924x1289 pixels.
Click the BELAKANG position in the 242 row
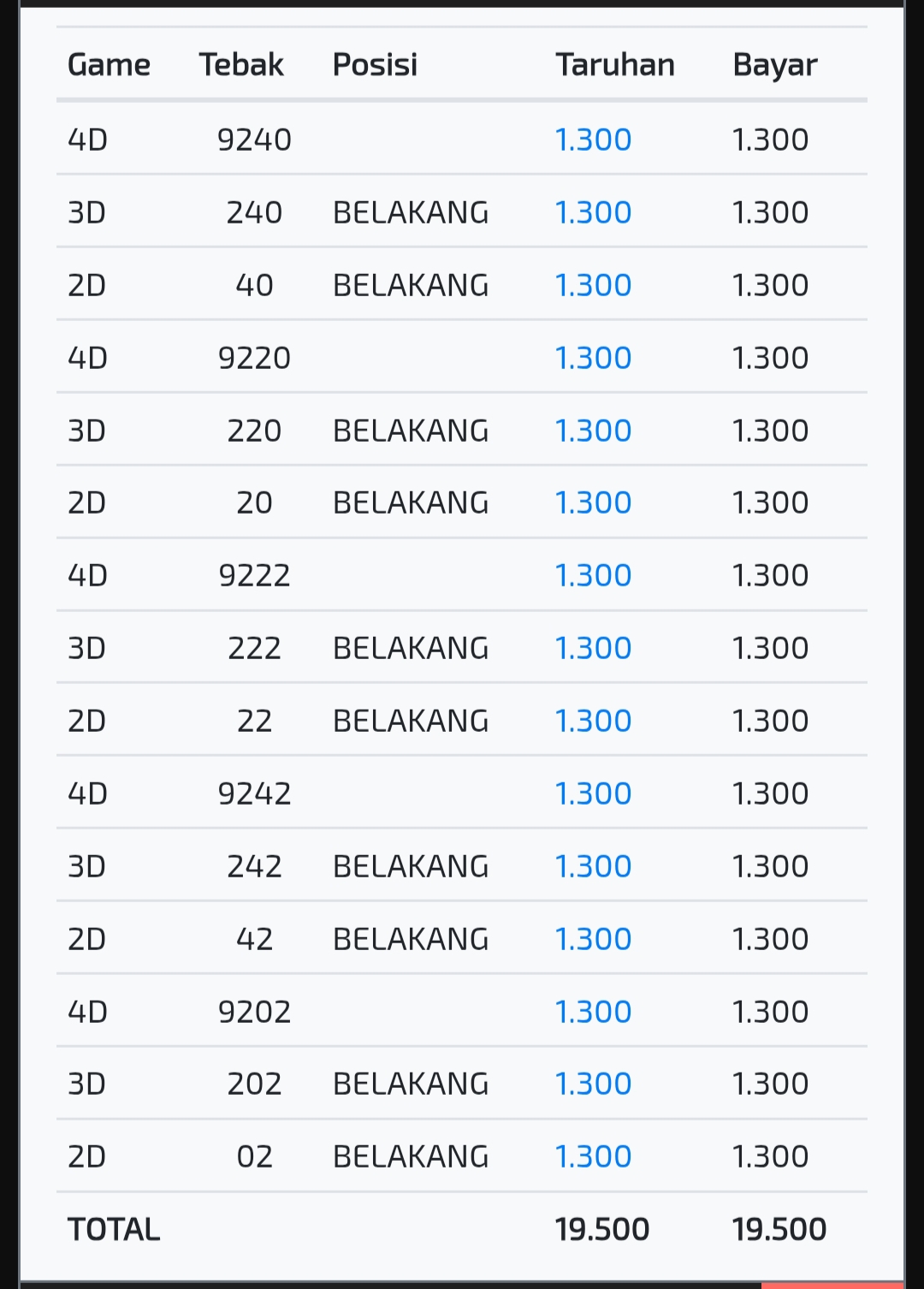tap(411, 866)
